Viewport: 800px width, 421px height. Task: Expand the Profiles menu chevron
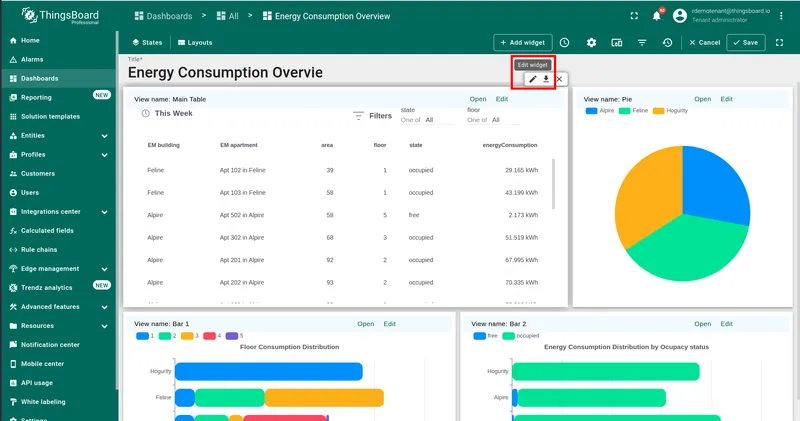click(x=105, y=155)
